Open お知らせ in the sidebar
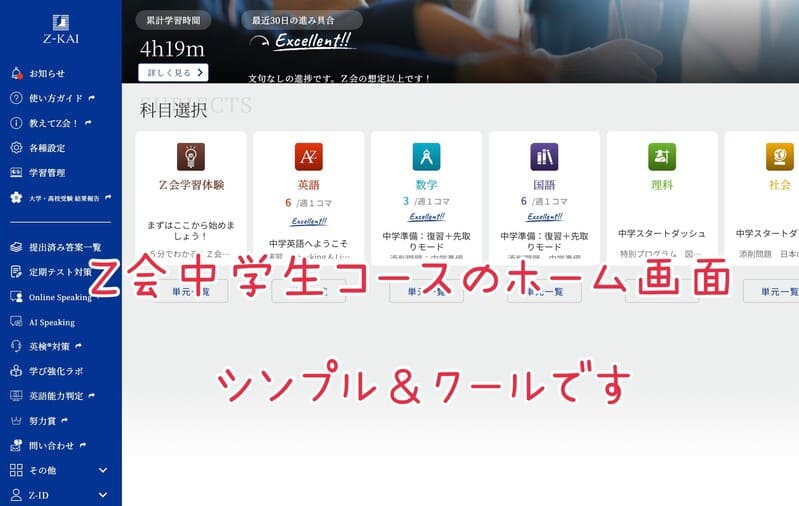Viewport: 799px width, 506px height. click(x=47, y=73)
